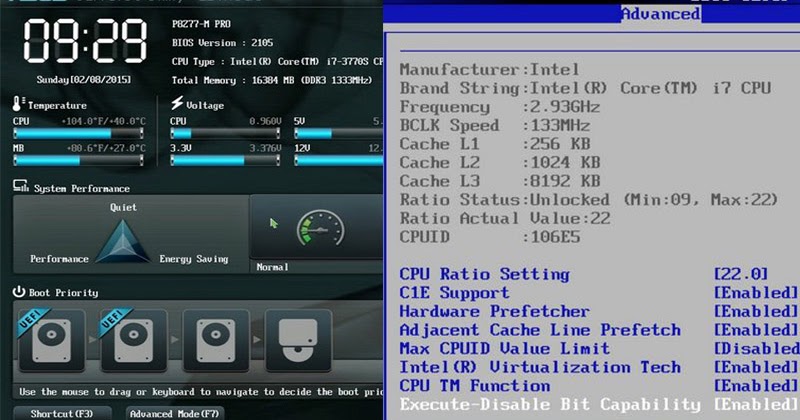Open the Advanced tab
Viewport: 800px width, 420px height.
click(661, 14)
